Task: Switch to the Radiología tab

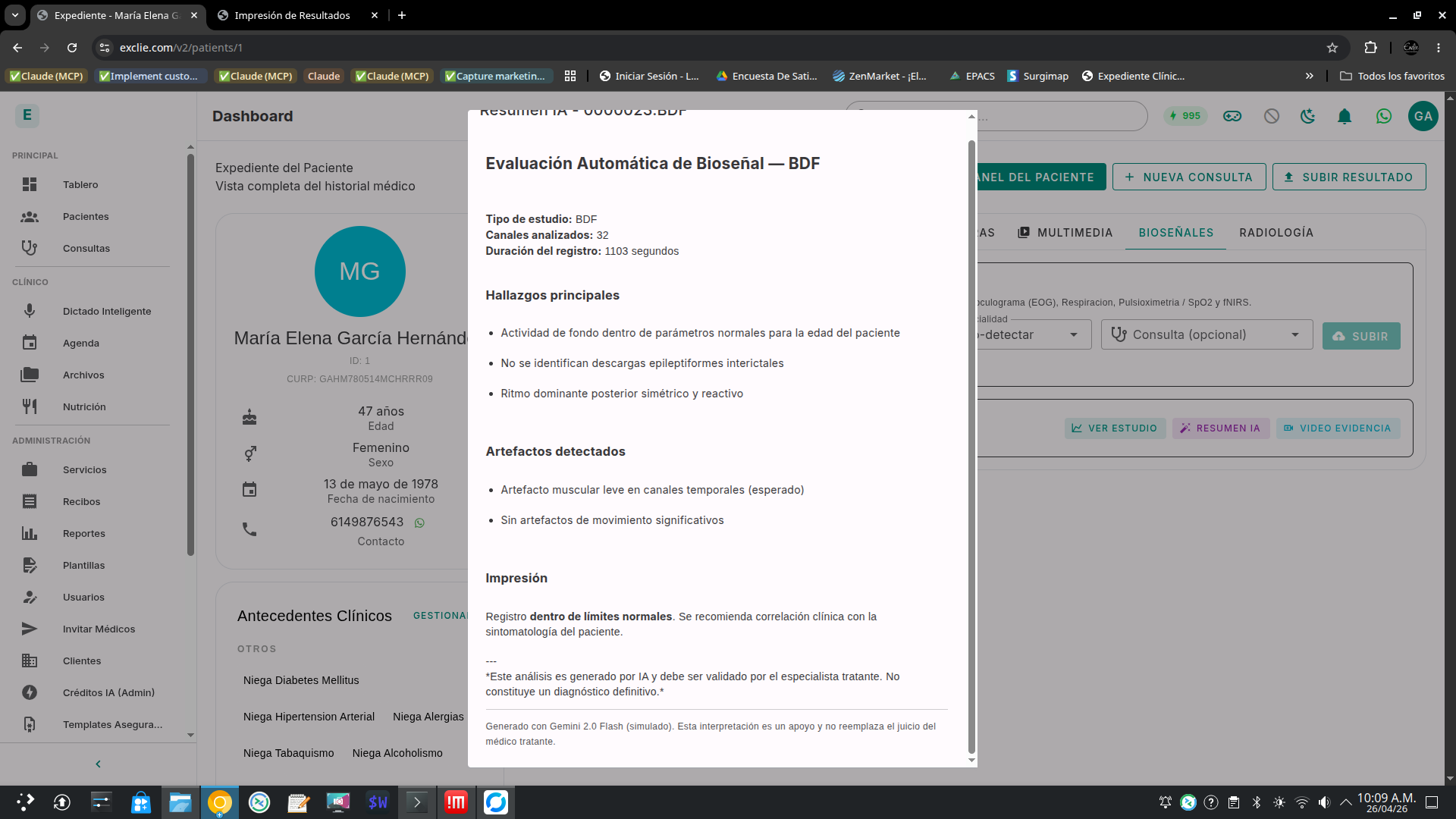Action: click(1276, 233)
